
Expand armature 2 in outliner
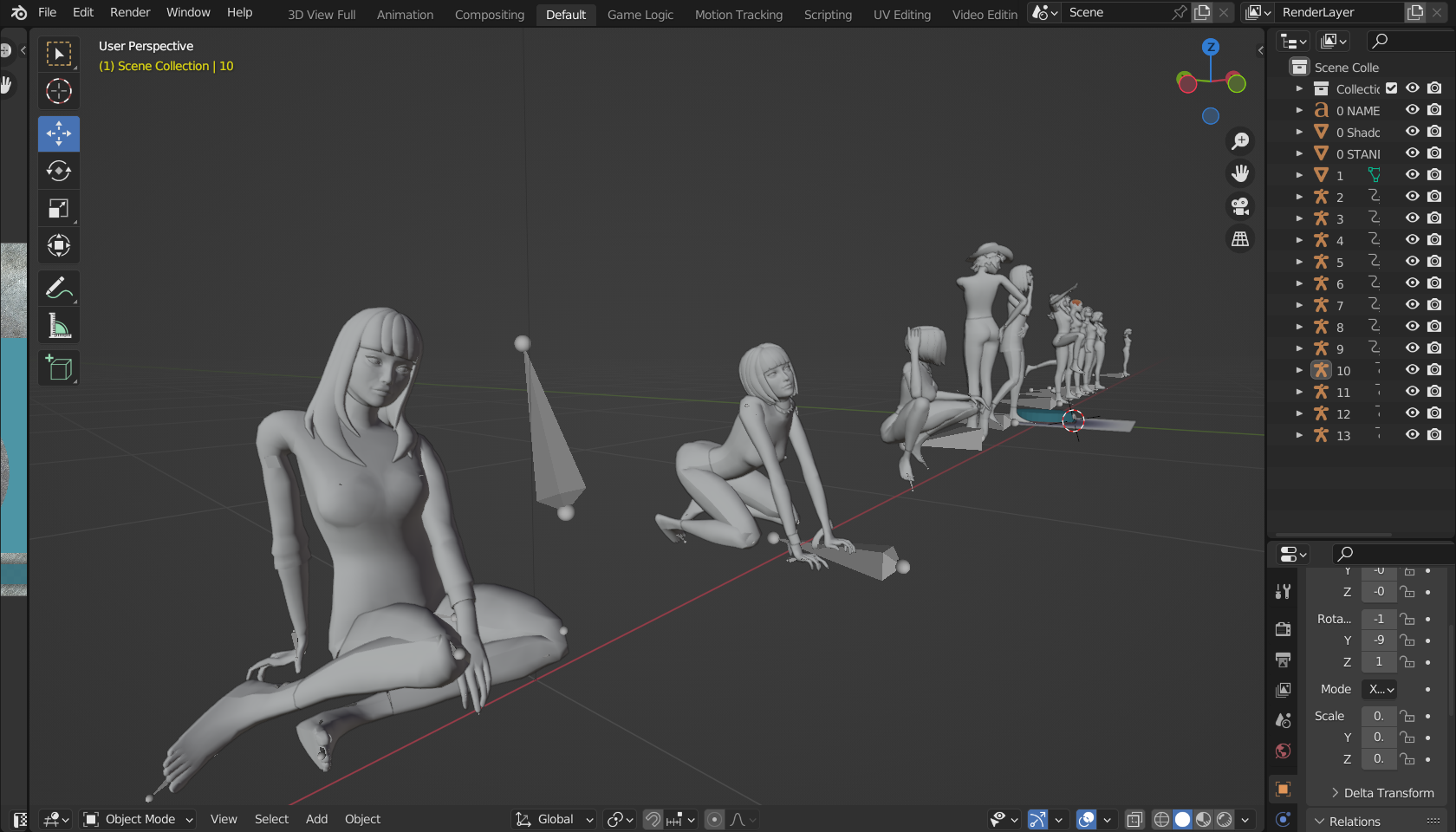tap(1299, 197)
